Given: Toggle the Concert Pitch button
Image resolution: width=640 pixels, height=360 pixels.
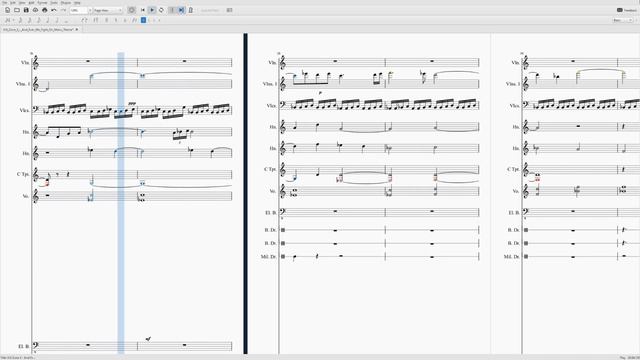Looking at the screenshot, I should point(210,10).
